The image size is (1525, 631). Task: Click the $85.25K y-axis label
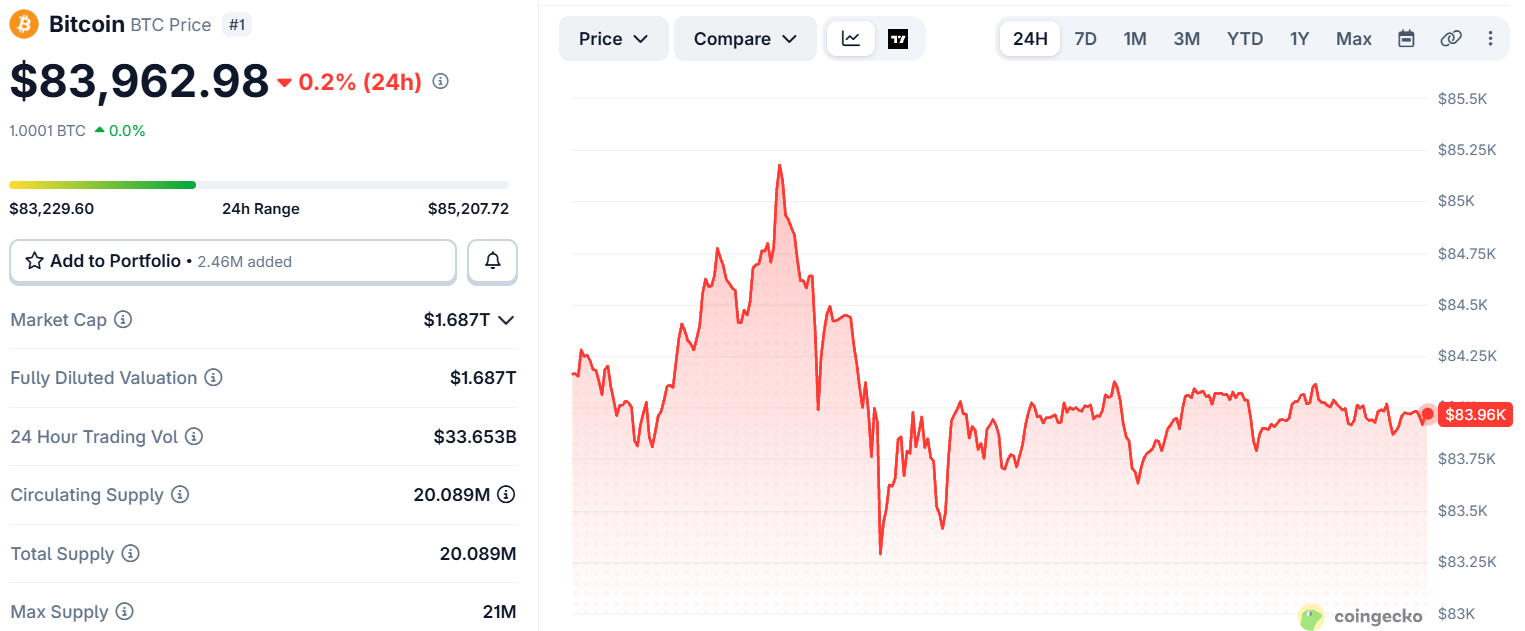[1467, 150]
